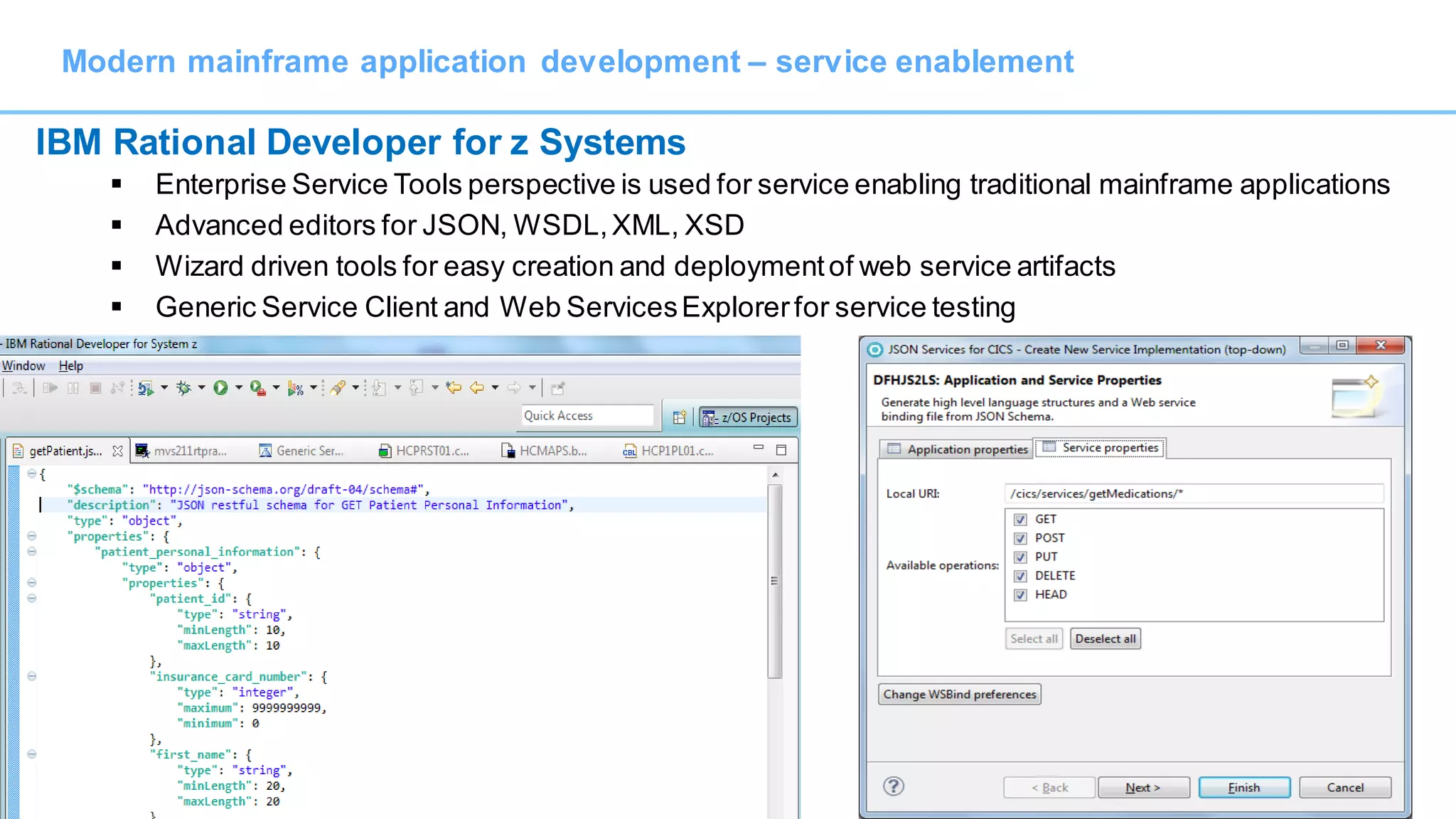Click the editor vertical scrollbar thumb
The width and height of the screenshot is (1456, 819).
coord(775,581)
